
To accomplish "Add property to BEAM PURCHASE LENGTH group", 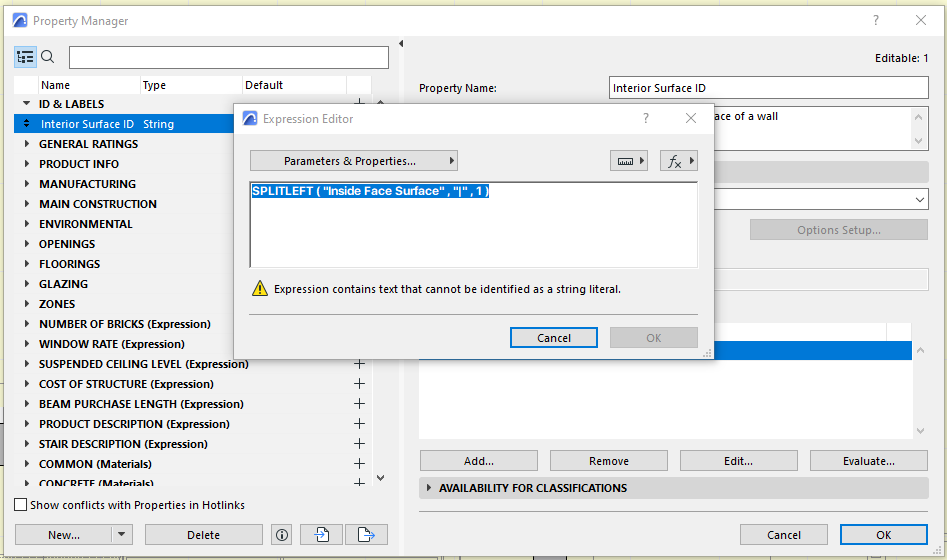I will pyautogui.click(x=359, y=404).
